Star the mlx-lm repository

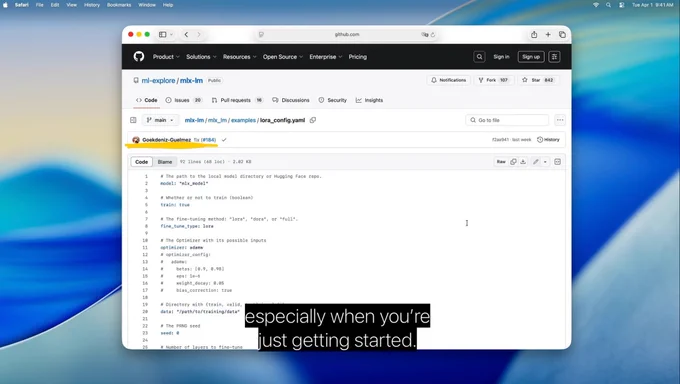[x=537, y=80]
